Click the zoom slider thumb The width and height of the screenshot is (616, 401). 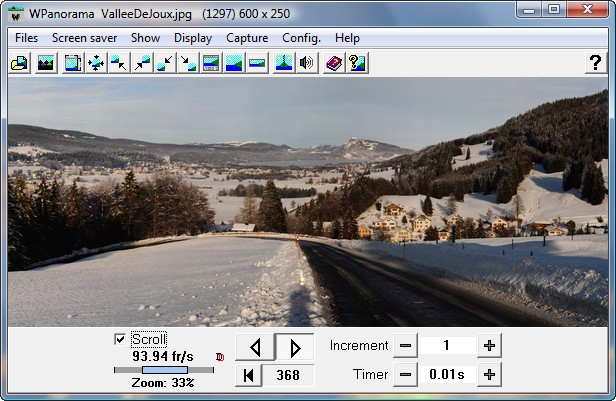[x=165, y=370]
